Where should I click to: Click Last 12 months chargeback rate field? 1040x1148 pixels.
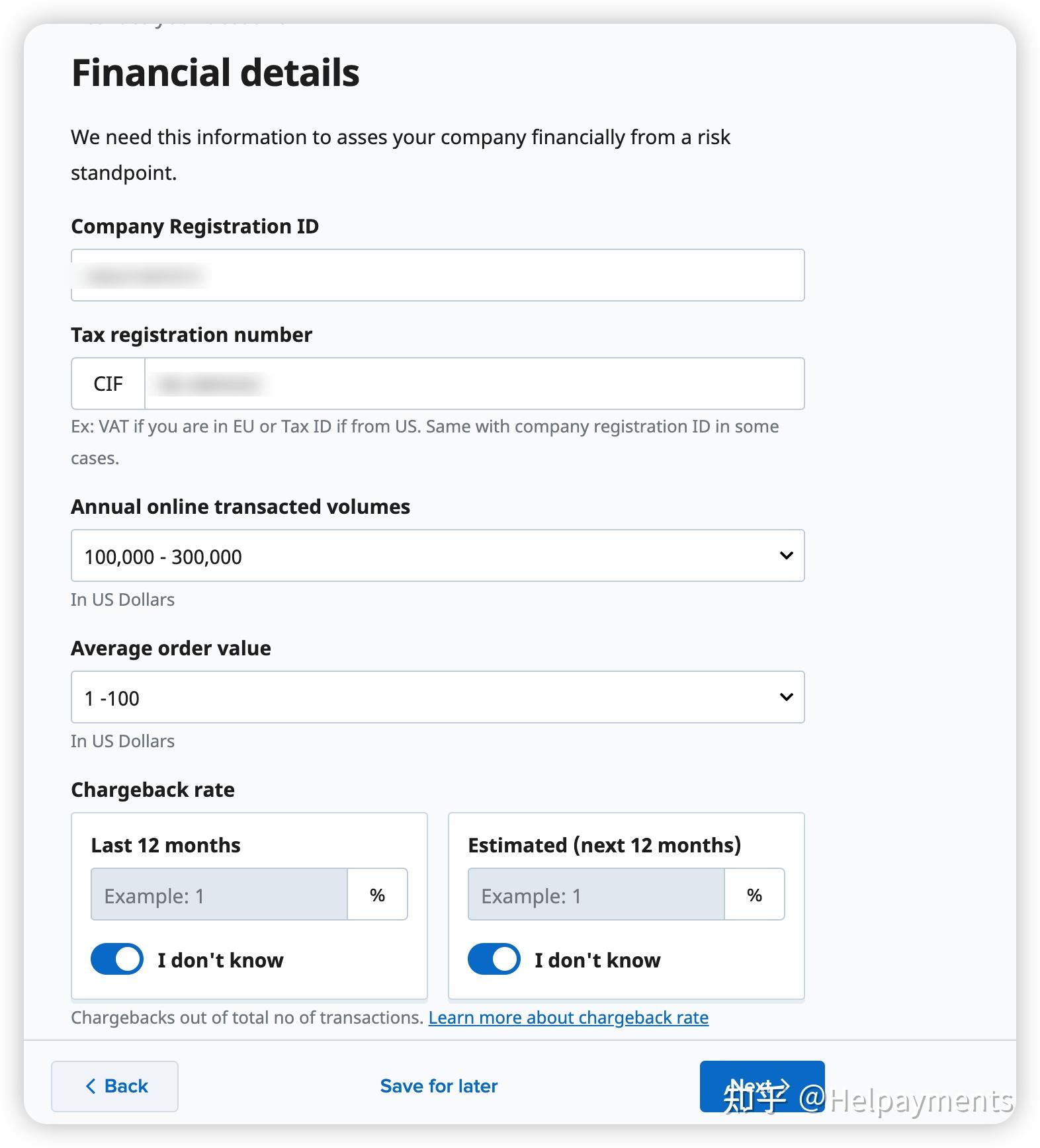click(219, 894)
